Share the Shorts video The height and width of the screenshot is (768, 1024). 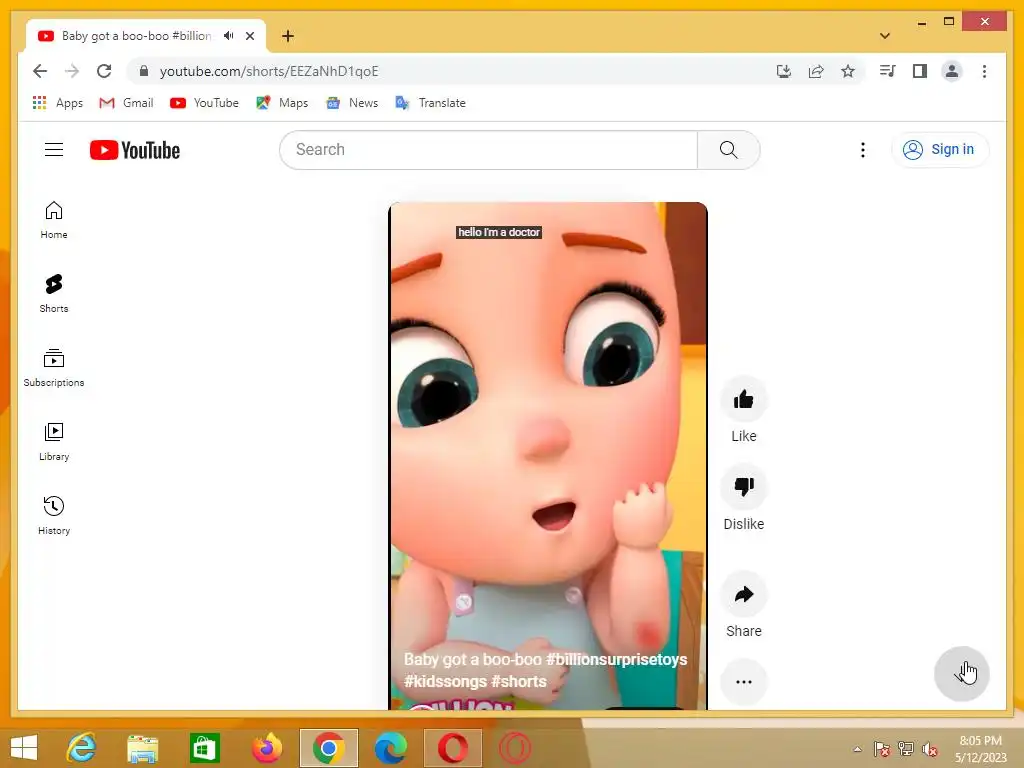click(743, 594)
